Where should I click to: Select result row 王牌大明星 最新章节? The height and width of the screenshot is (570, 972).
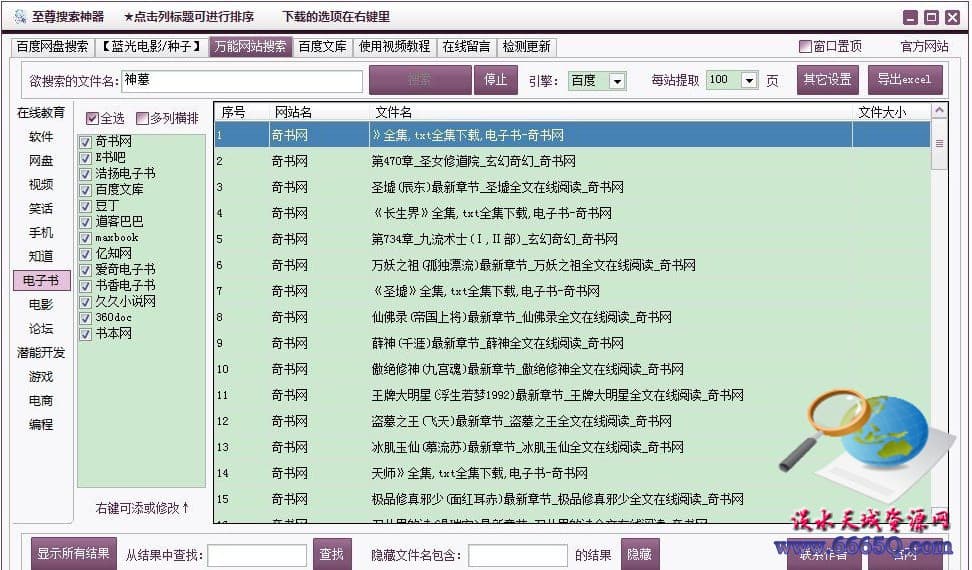click(572, 395)
